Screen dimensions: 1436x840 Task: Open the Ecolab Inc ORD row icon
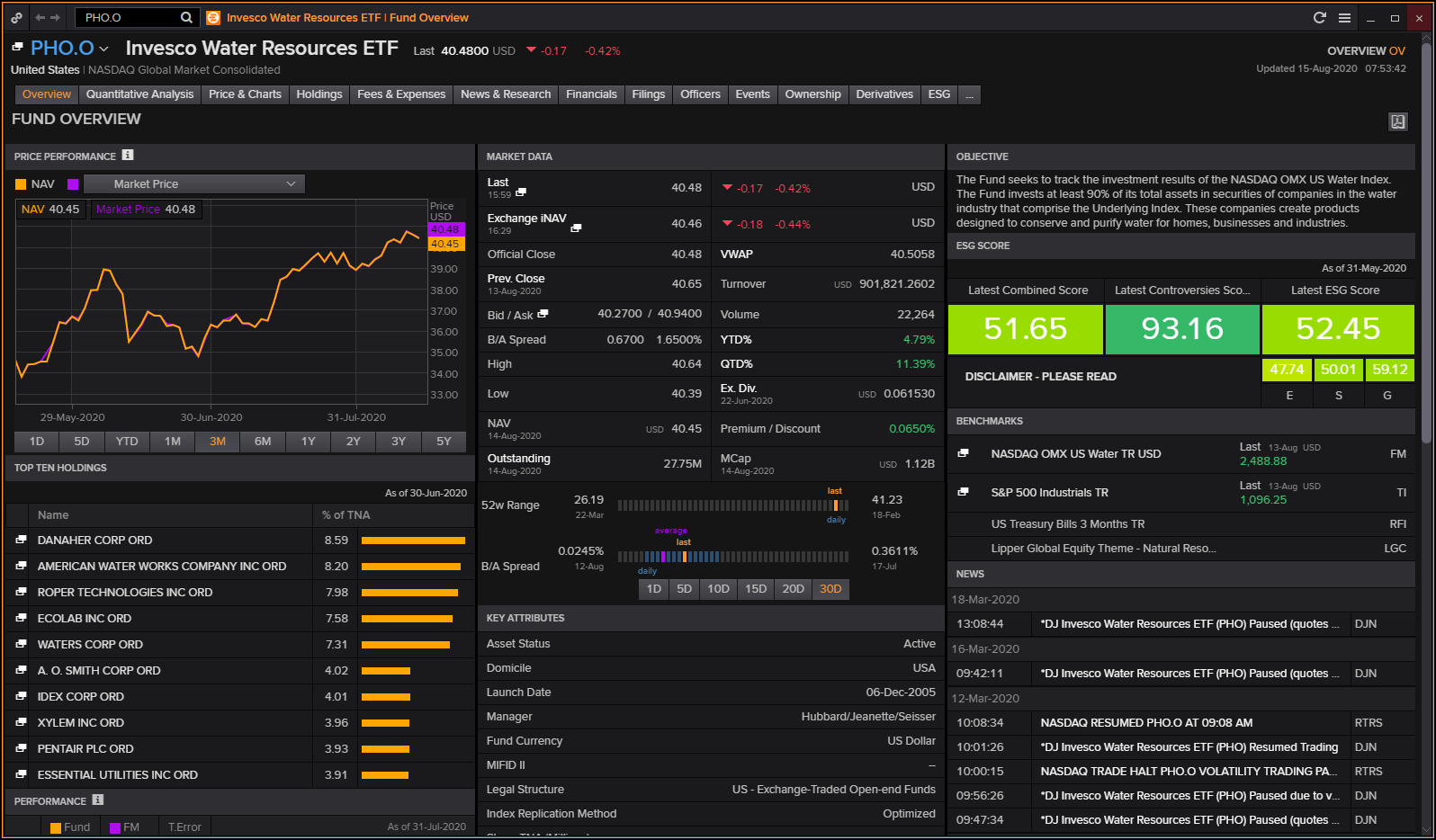tap(21, 618)
